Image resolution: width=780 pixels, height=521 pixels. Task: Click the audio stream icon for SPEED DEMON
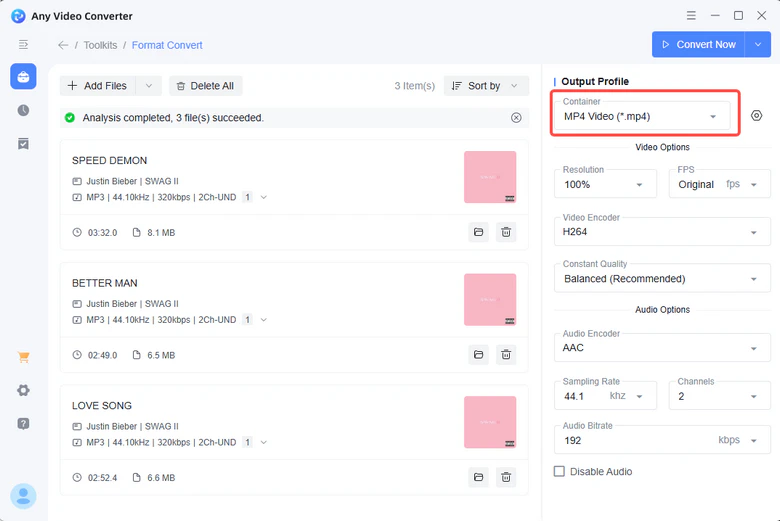pos(77,197)
